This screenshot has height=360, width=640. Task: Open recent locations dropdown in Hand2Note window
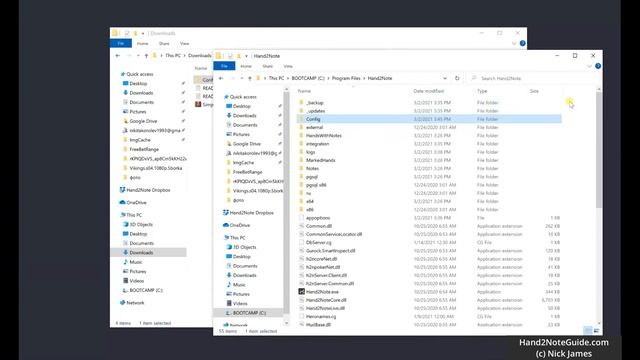[x=242, y=78]
